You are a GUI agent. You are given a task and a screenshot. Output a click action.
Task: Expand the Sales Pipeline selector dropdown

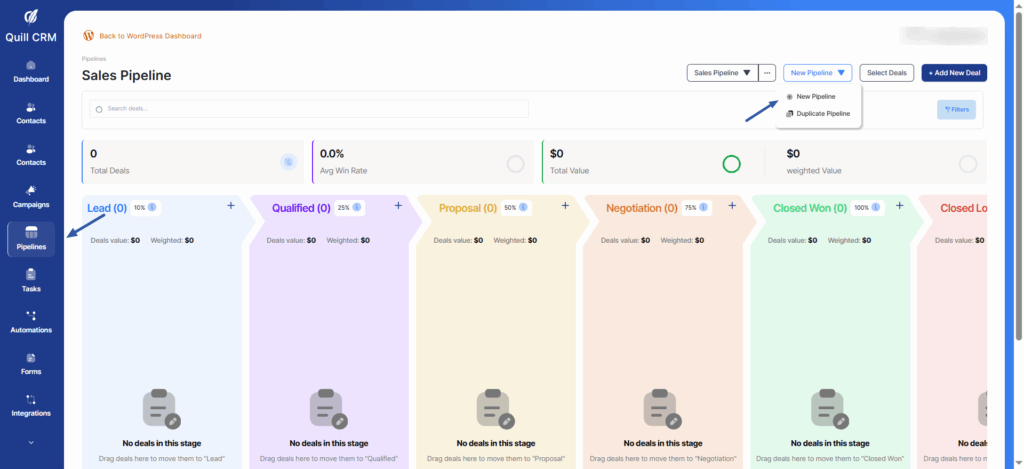tap(722, 73)
